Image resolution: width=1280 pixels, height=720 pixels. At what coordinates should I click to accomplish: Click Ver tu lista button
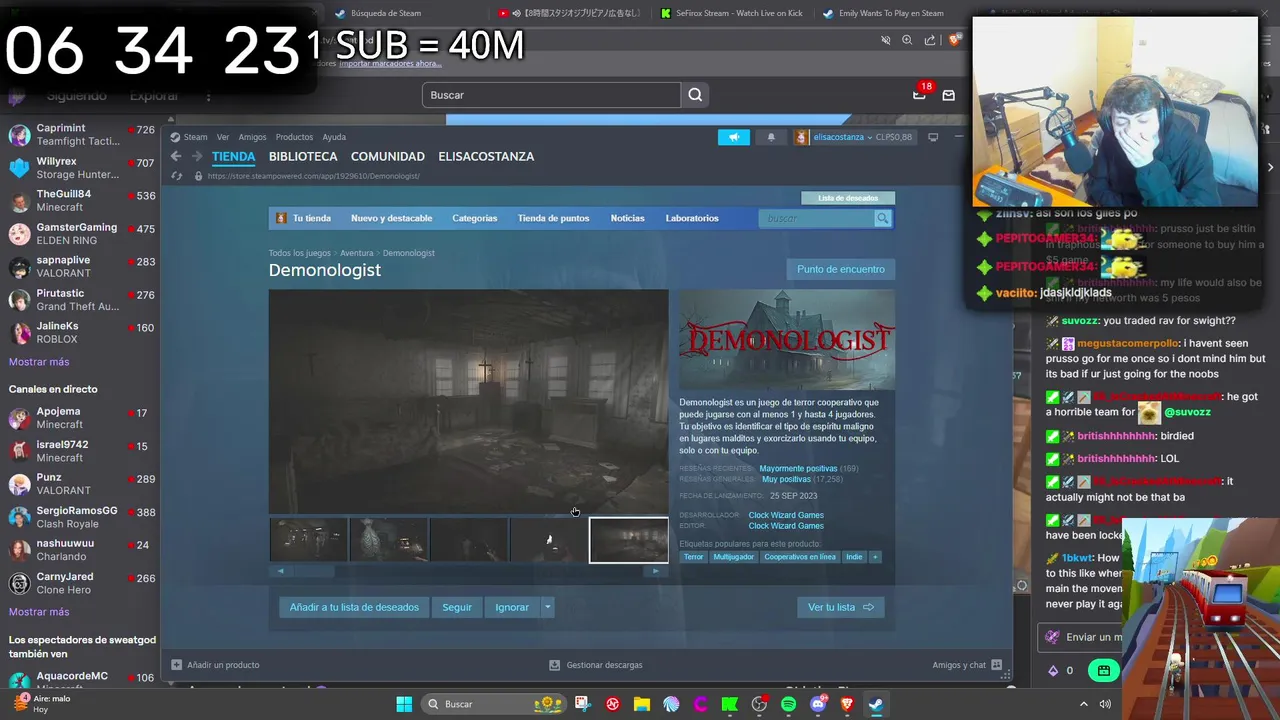coord(841,607)
